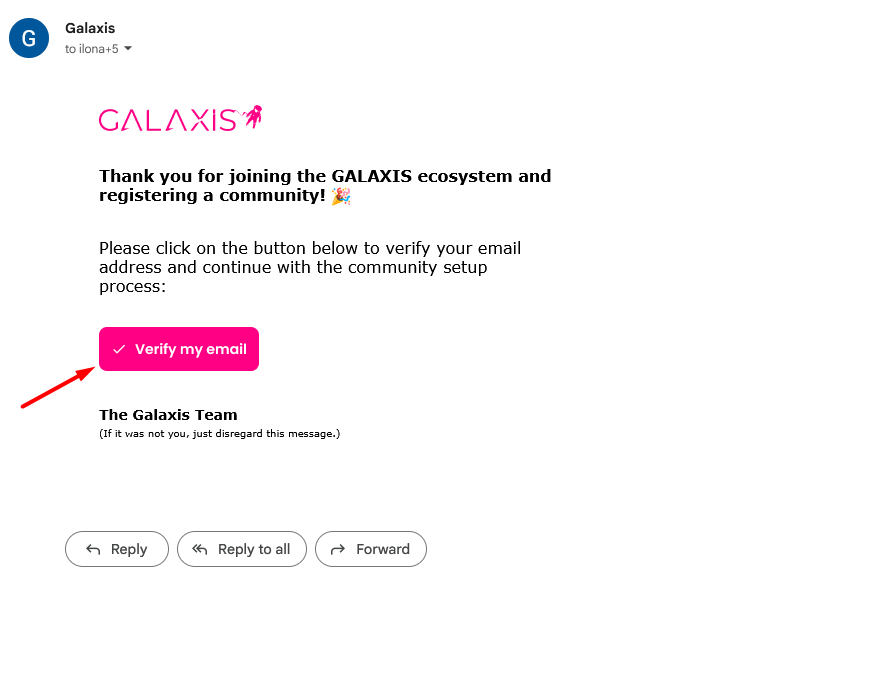Click the curved Reply arrow icon
The height and width of the screenshot is (679, 892).
tap(93, 549)
